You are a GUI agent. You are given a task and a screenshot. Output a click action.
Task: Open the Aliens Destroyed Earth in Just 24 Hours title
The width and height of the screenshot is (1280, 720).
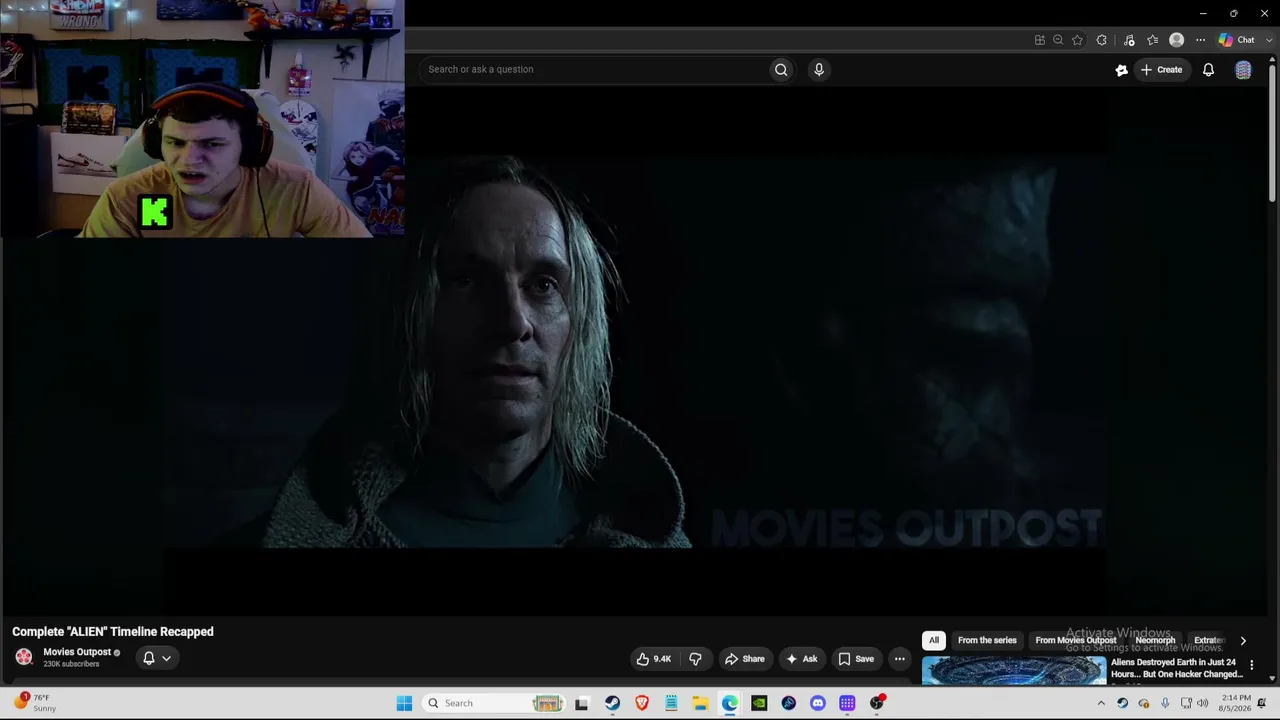pyautogui.click(x=1177, y=668)
